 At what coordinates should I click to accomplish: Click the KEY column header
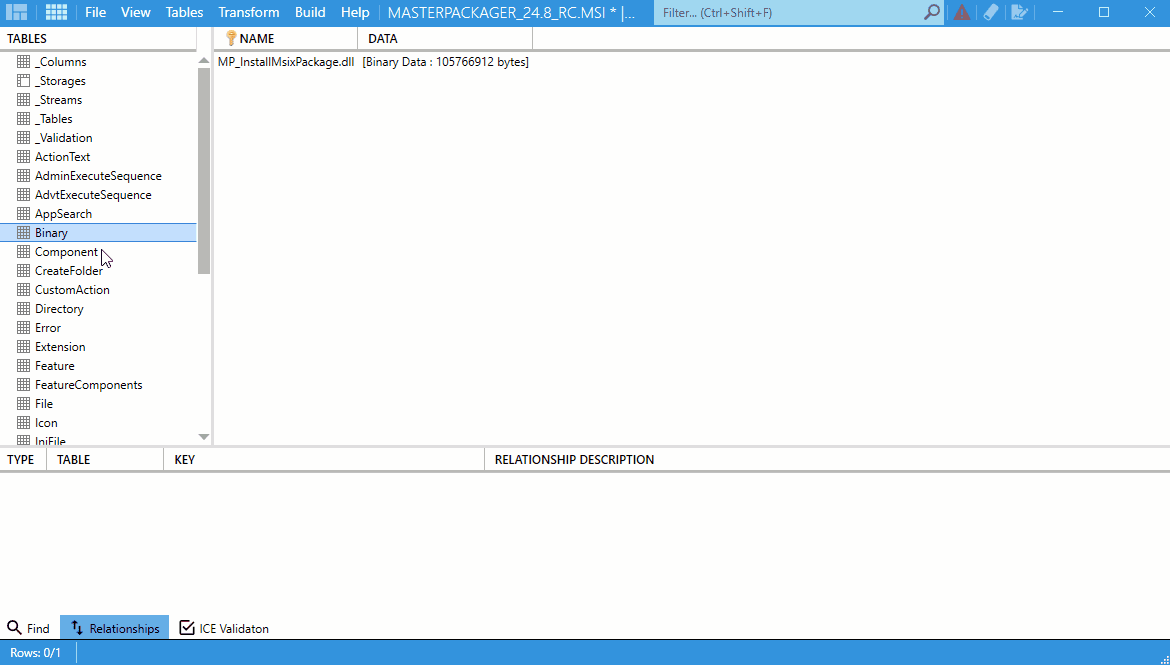pyautogui.click(x=325, y=460)
